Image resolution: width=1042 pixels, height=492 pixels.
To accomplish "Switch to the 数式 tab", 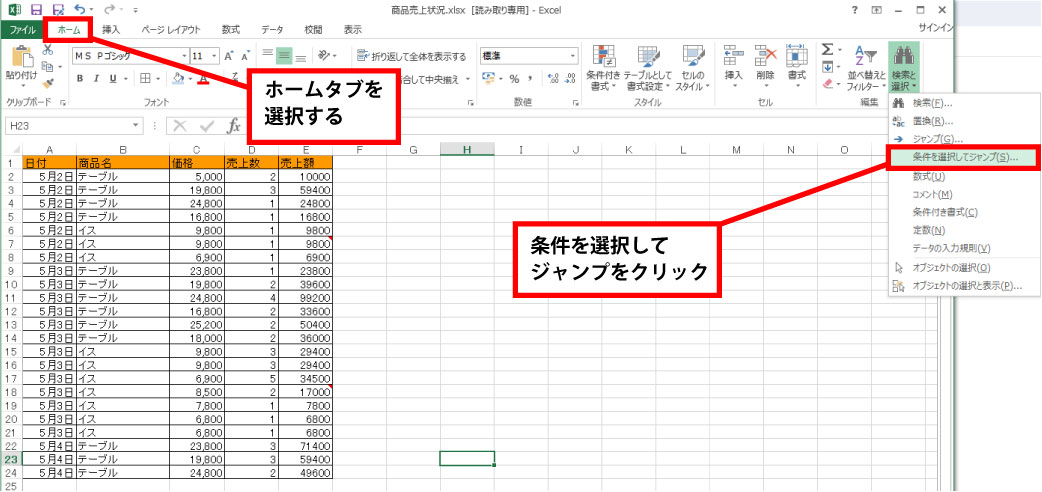I will 231,30.
